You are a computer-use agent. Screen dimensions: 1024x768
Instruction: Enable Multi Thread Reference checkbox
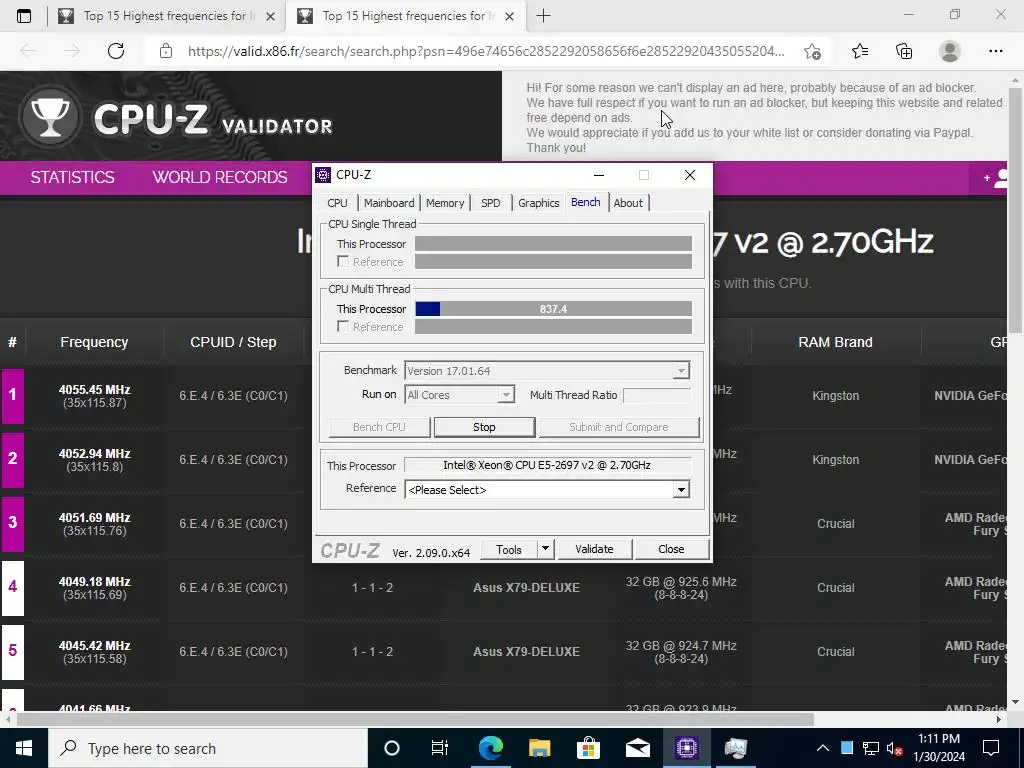343,326
